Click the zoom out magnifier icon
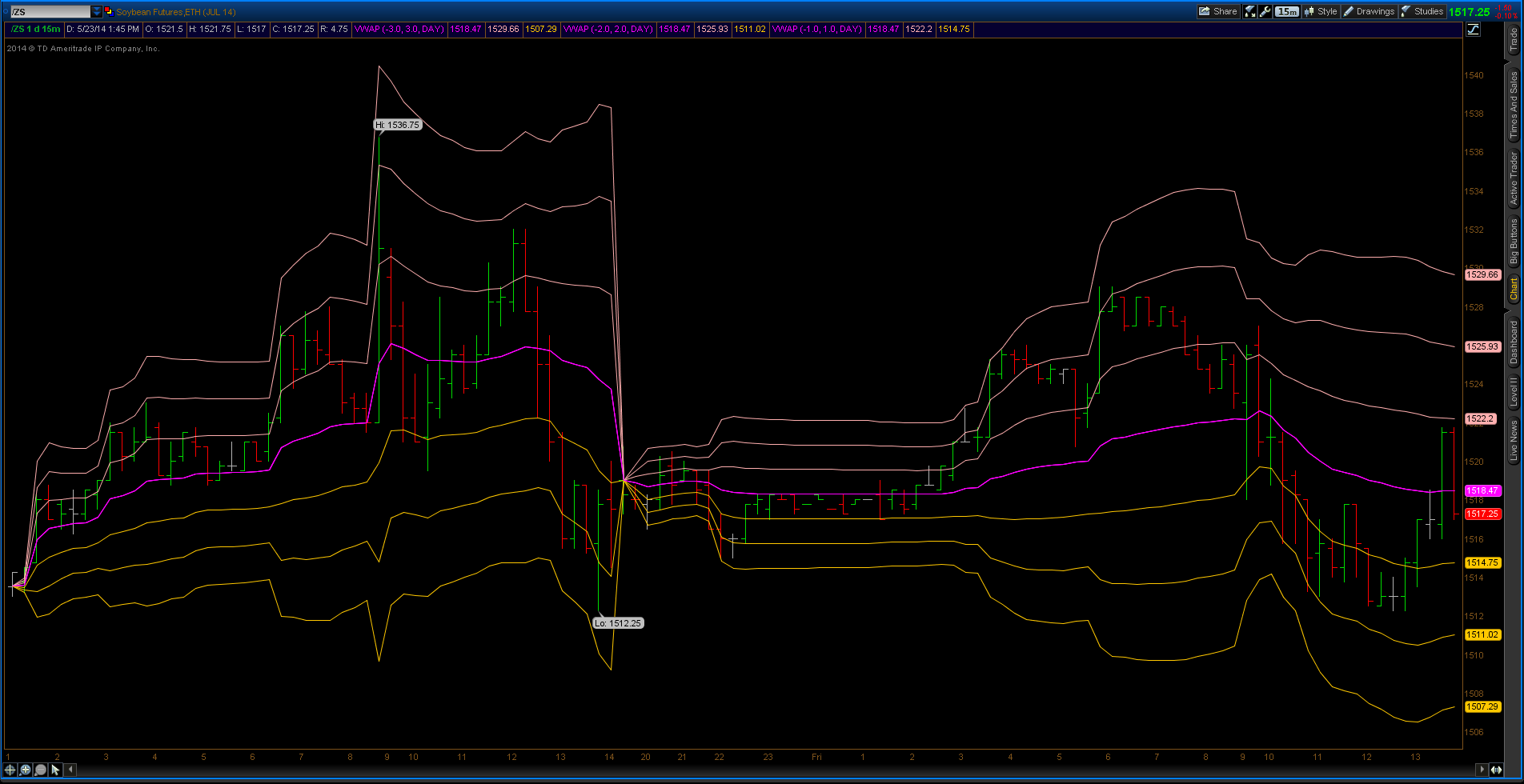 [x=40, y=770]
